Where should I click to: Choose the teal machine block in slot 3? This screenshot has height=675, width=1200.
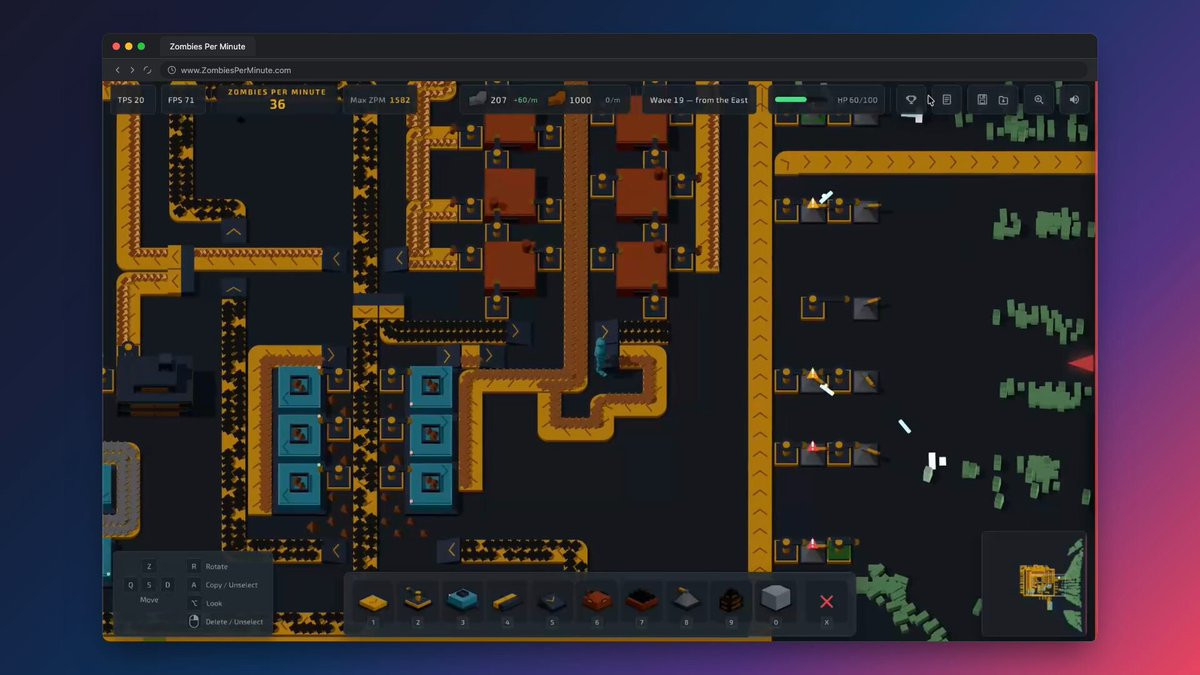pyautogui.click(x=463, y=601)
